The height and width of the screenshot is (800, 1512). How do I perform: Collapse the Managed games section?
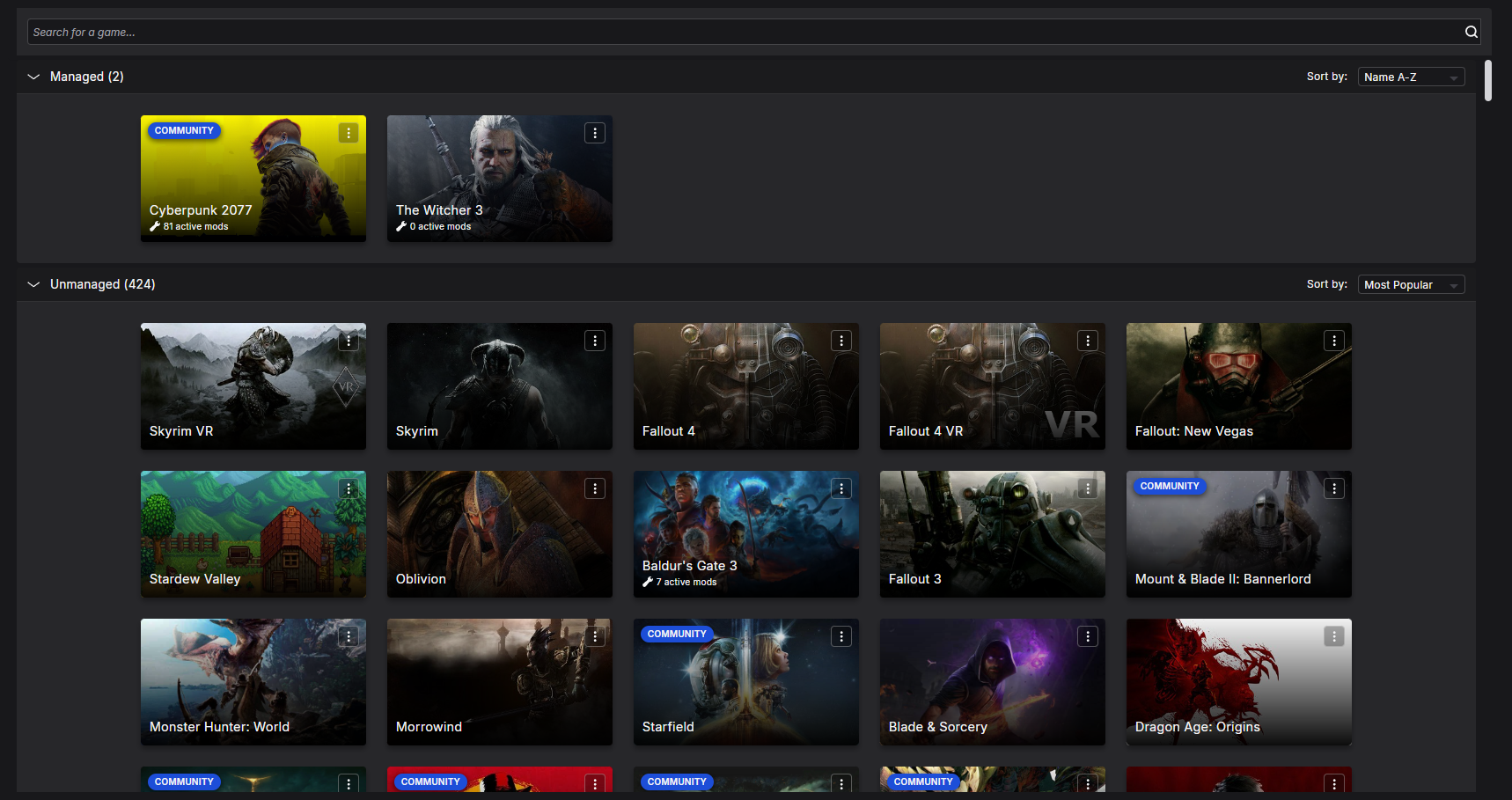[33, 77]
